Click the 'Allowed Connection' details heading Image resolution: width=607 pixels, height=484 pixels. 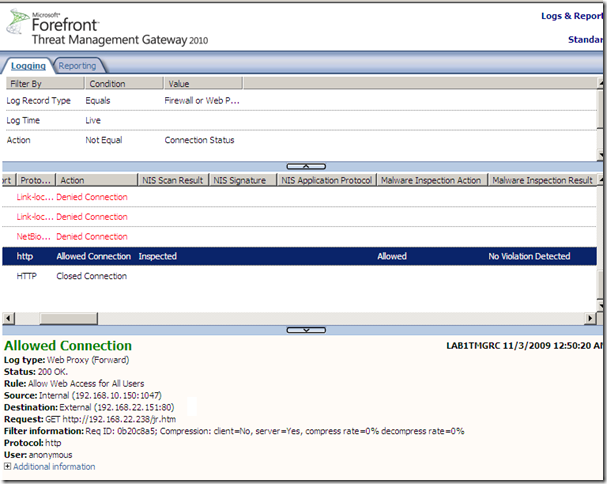coord(68,345)
